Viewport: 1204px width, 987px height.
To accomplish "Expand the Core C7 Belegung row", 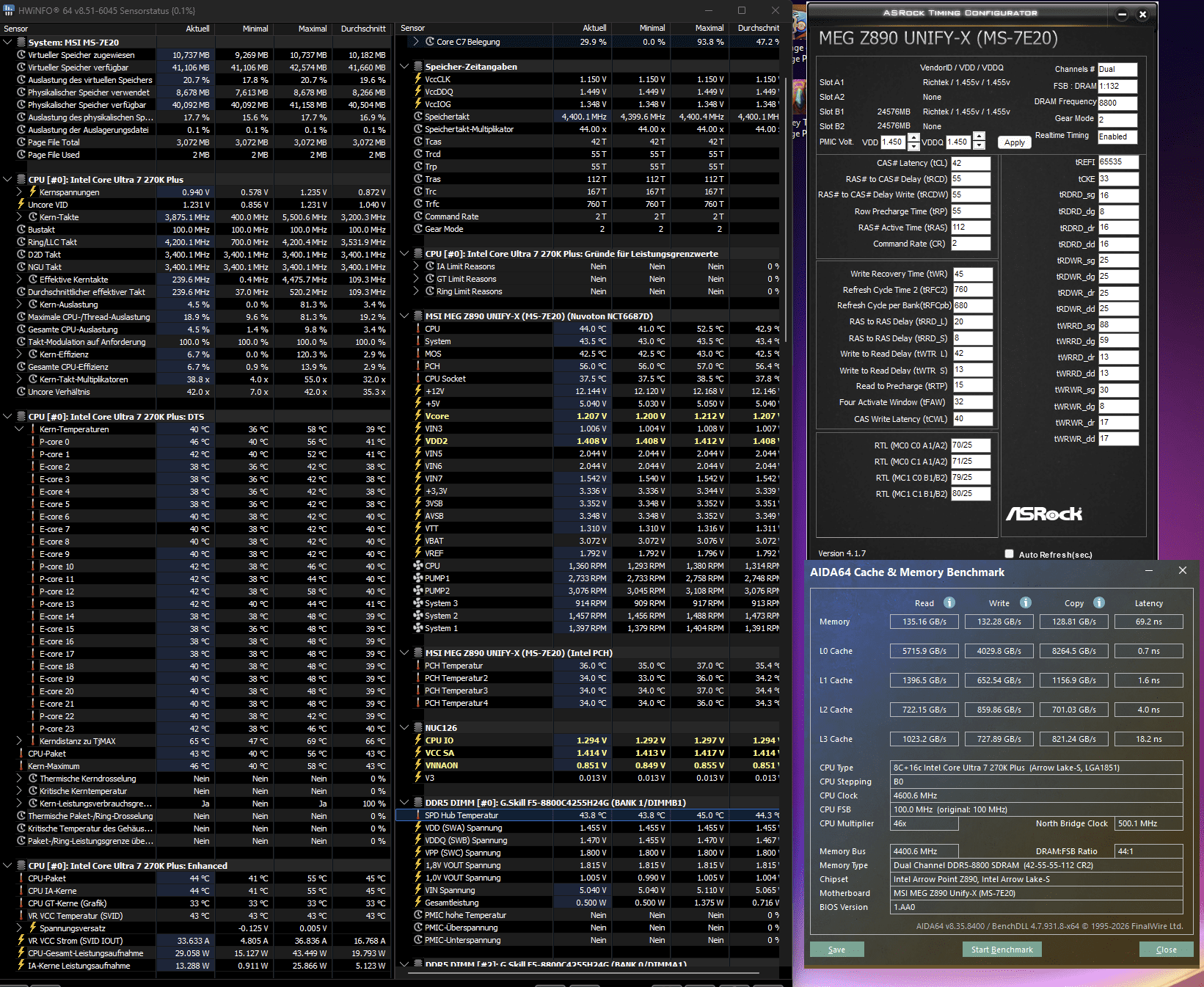I will (x=416, y=42).
